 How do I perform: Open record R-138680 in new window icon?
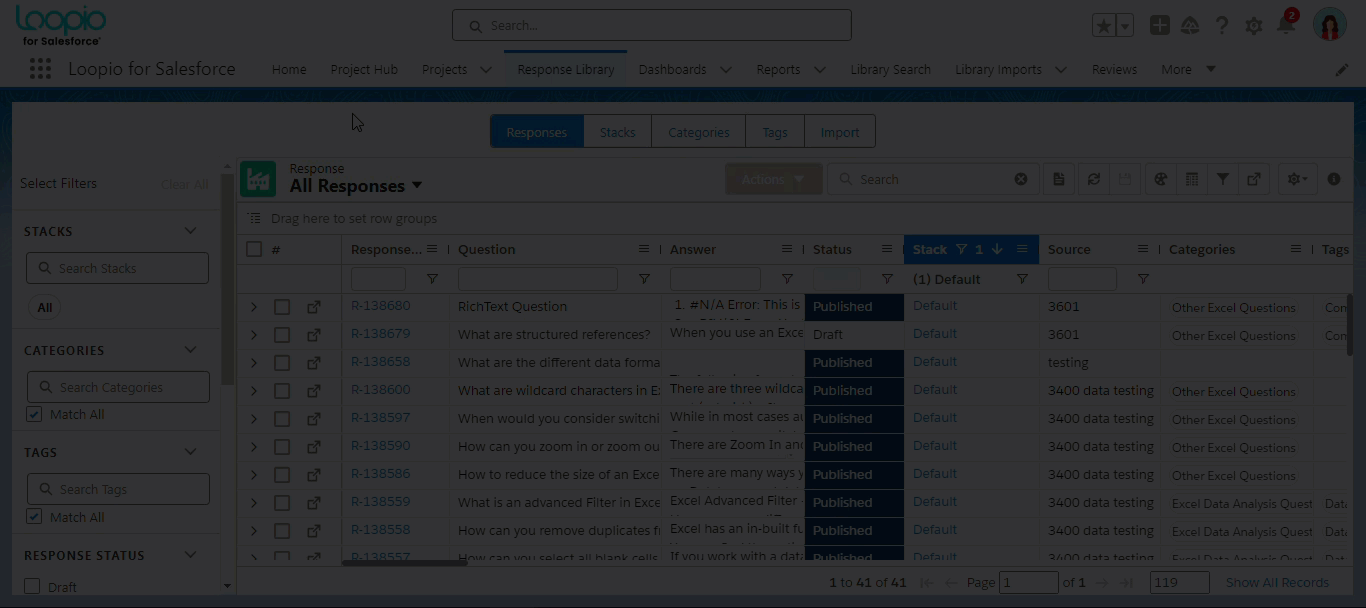[x=314, y=307]
